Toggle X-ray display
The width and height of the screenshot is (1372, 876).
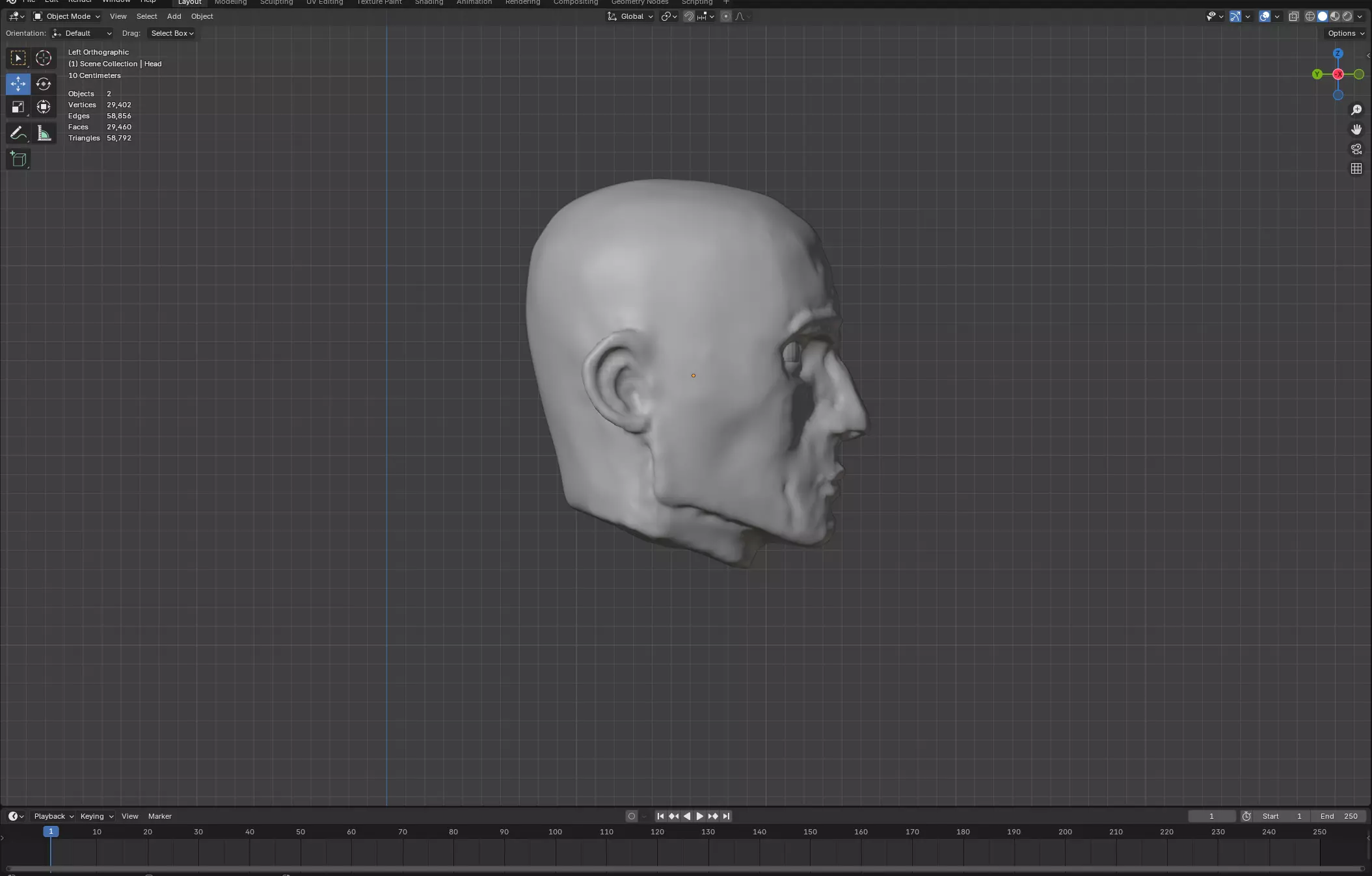(1293, 16)
